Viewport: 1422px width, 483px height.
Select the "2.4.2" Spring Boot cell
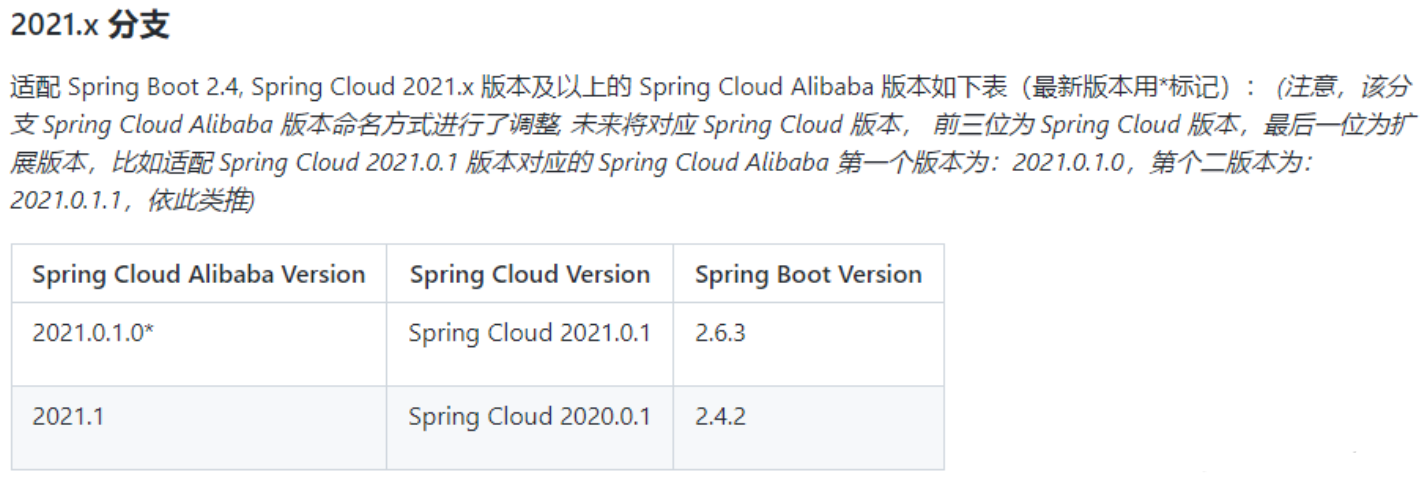[x=720, y=417]
